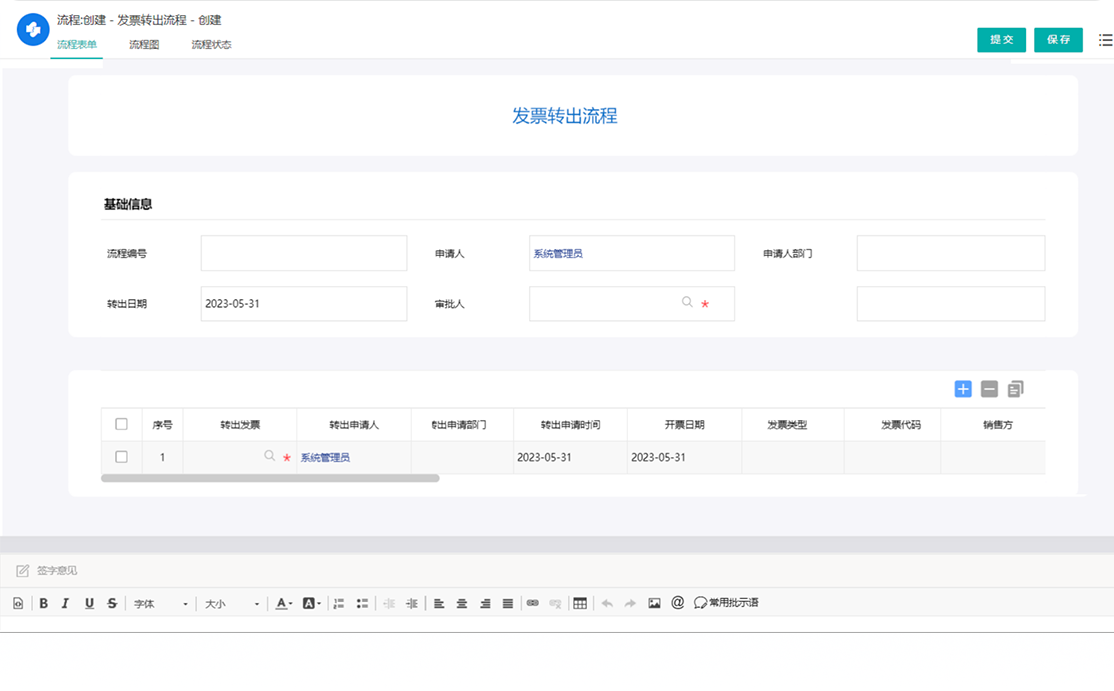Check the checkbox for table row 1
Viewport: 1114px width, 691px height.
coord(122,455)
